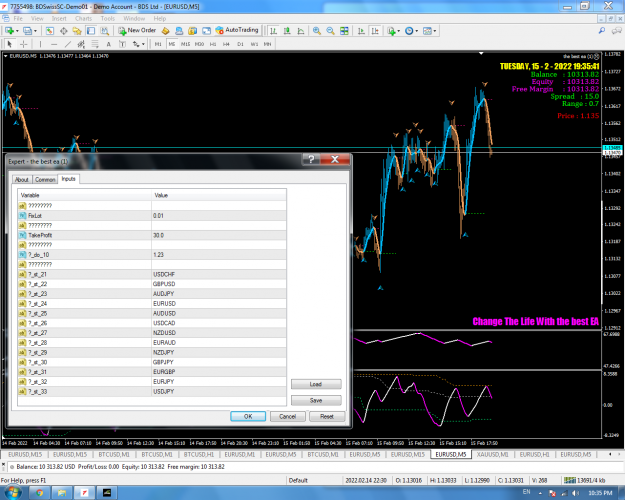Click Reset in the Expert dialog
This screenshot has width=625, height=500.
pyautogui.click(x=327, y=416)
